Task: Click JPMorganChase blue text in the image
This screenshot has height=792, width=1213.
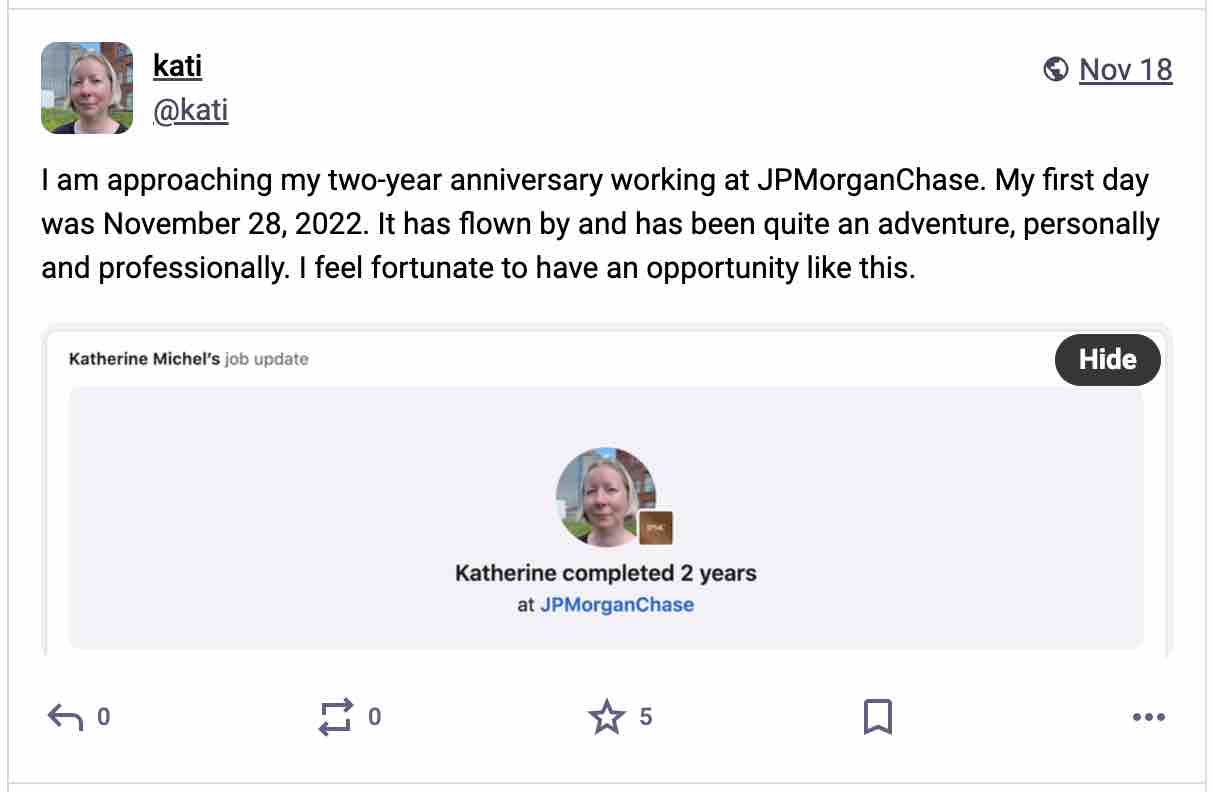Action: tap(616, 605)
